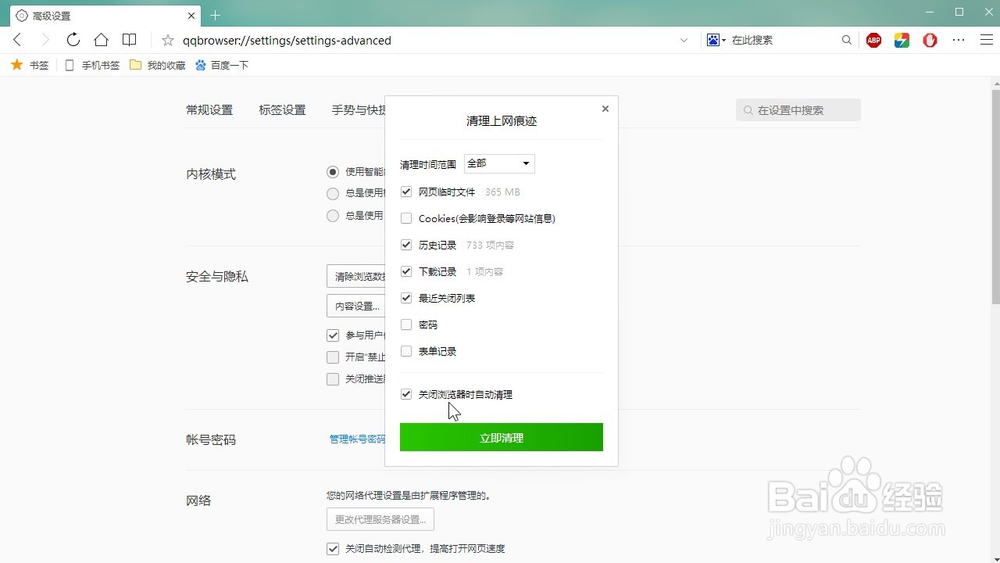This screenshot has width=1000, height=563.
Task: Check the 密码 checkbox
Action: (x=406, y=325)
